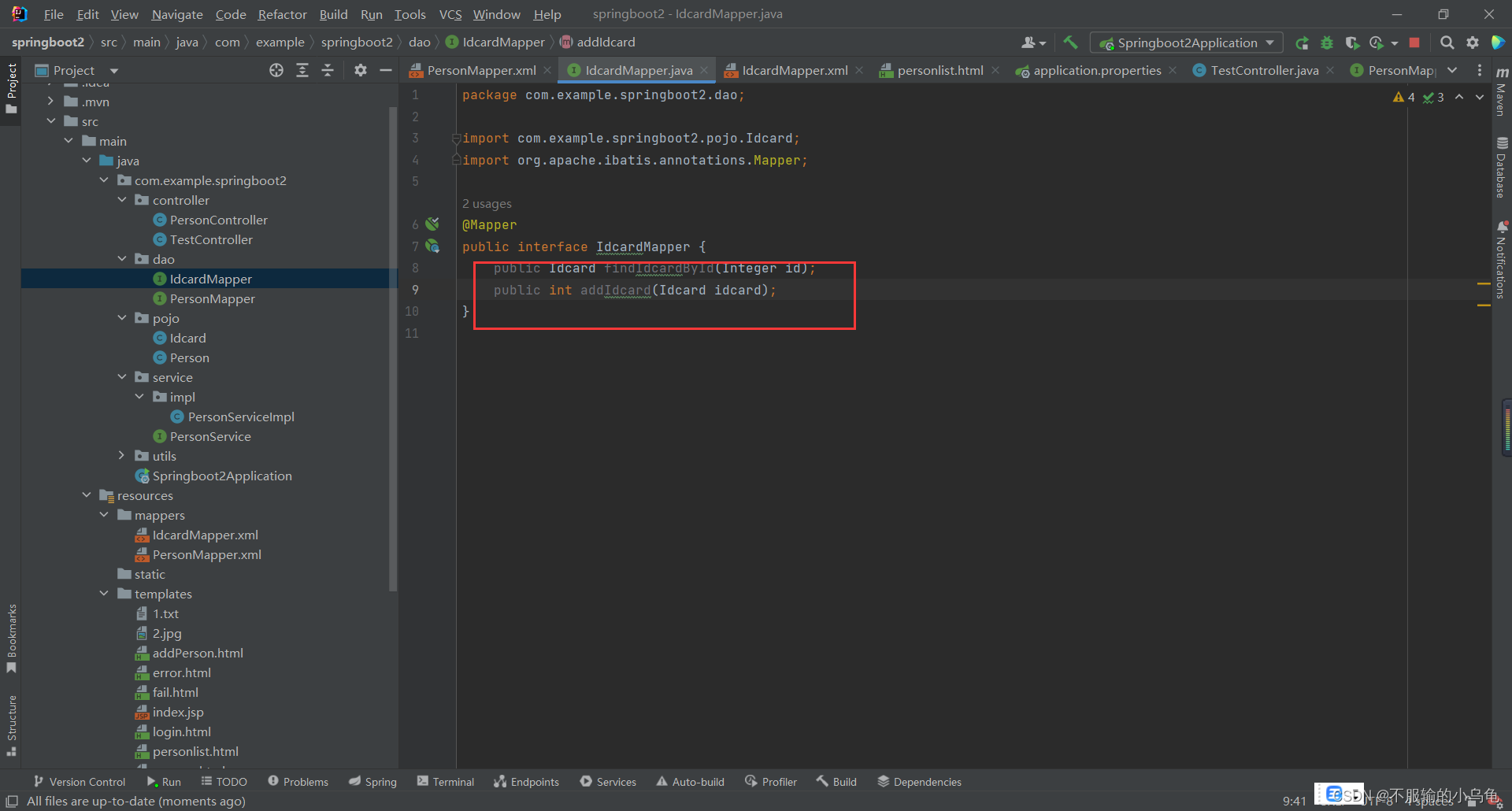Screen dimensions: 1512x811
Task: Expand the utils package
Action: click(122, 455)
